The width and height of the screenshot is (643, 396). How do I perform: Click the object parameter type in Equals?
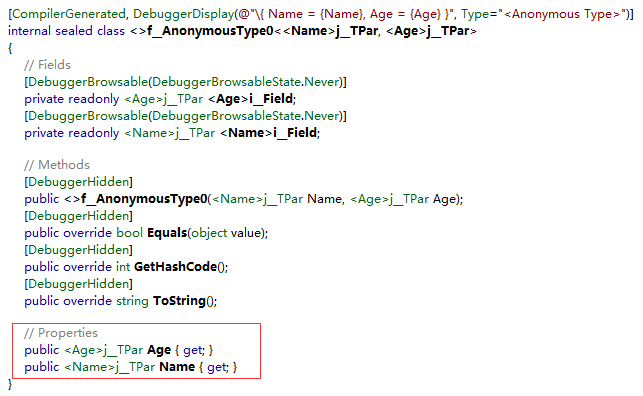click(x=209, y=233)
